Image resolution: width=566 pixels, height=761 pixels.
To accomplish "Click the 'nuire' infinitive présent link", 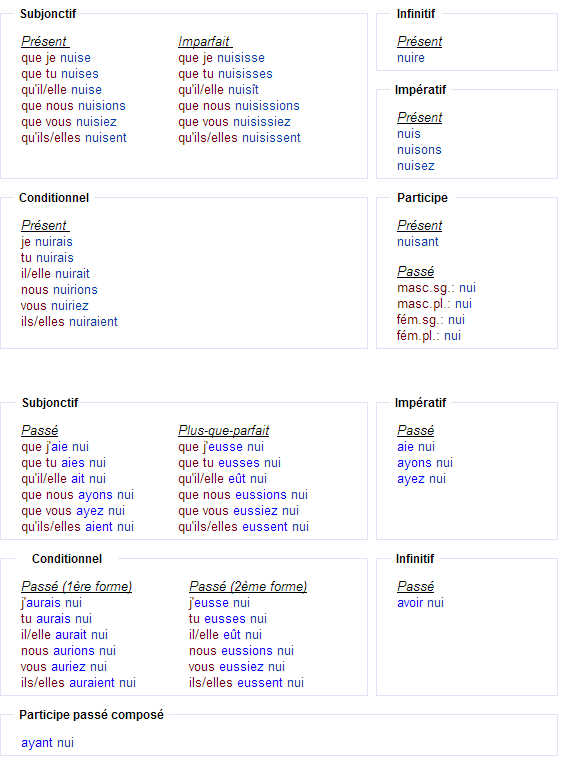I will 411,58.
